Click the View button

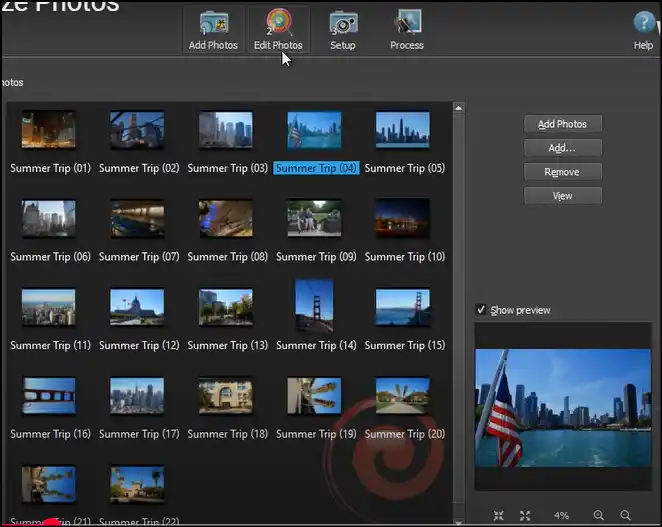pos(563,196)
